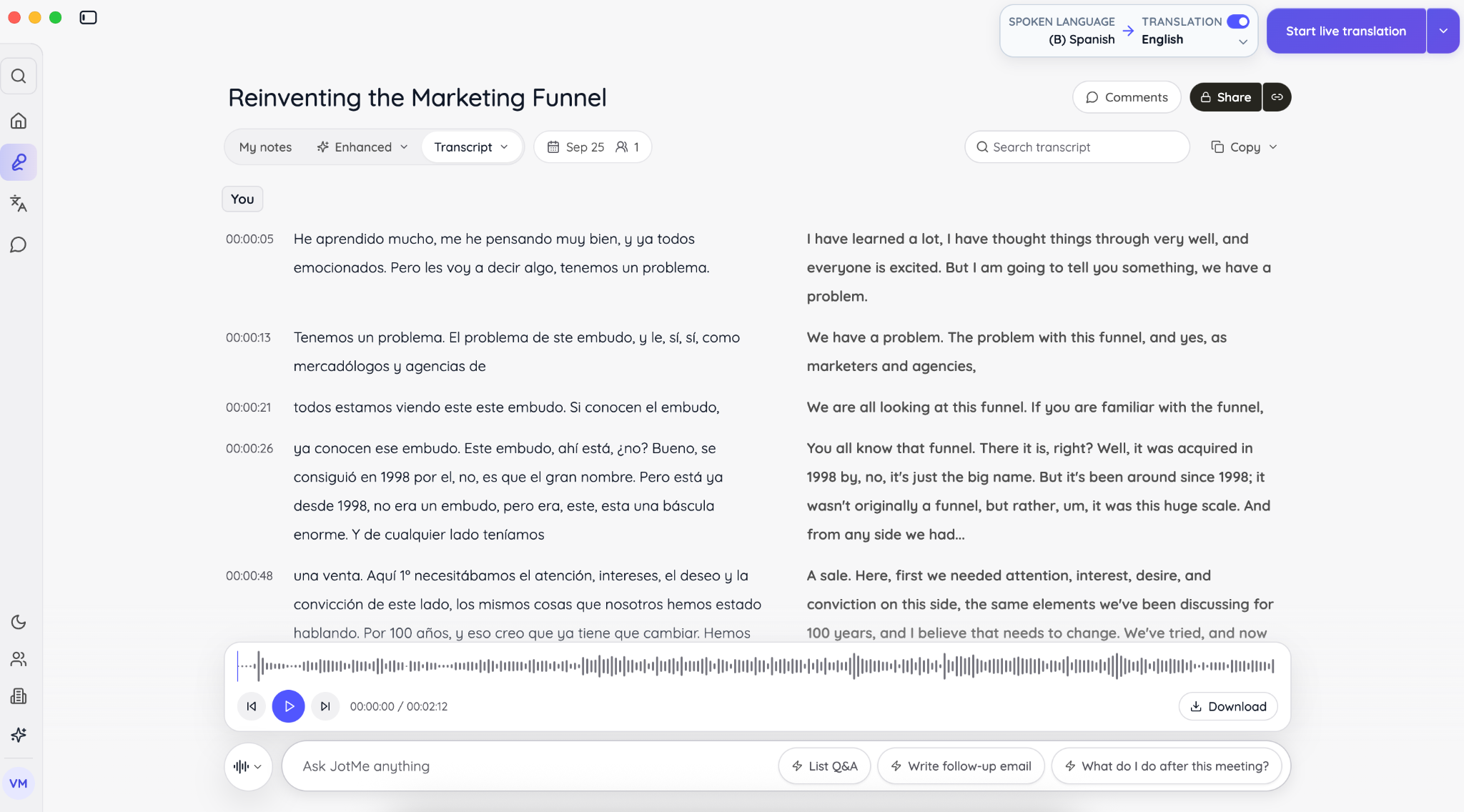Click the Ask JotMe anything input
This screenshot has width=1464, height=812.
(x=529, y=766)
